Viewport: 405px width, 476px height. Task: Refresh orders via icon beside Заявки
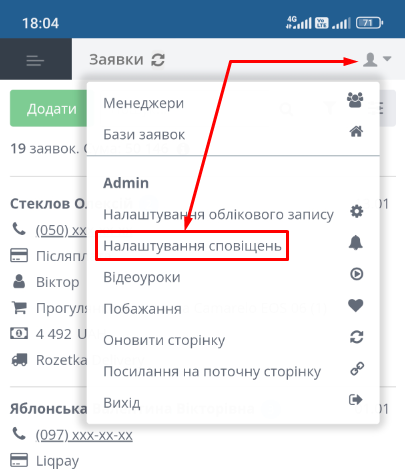click(158, 60)
